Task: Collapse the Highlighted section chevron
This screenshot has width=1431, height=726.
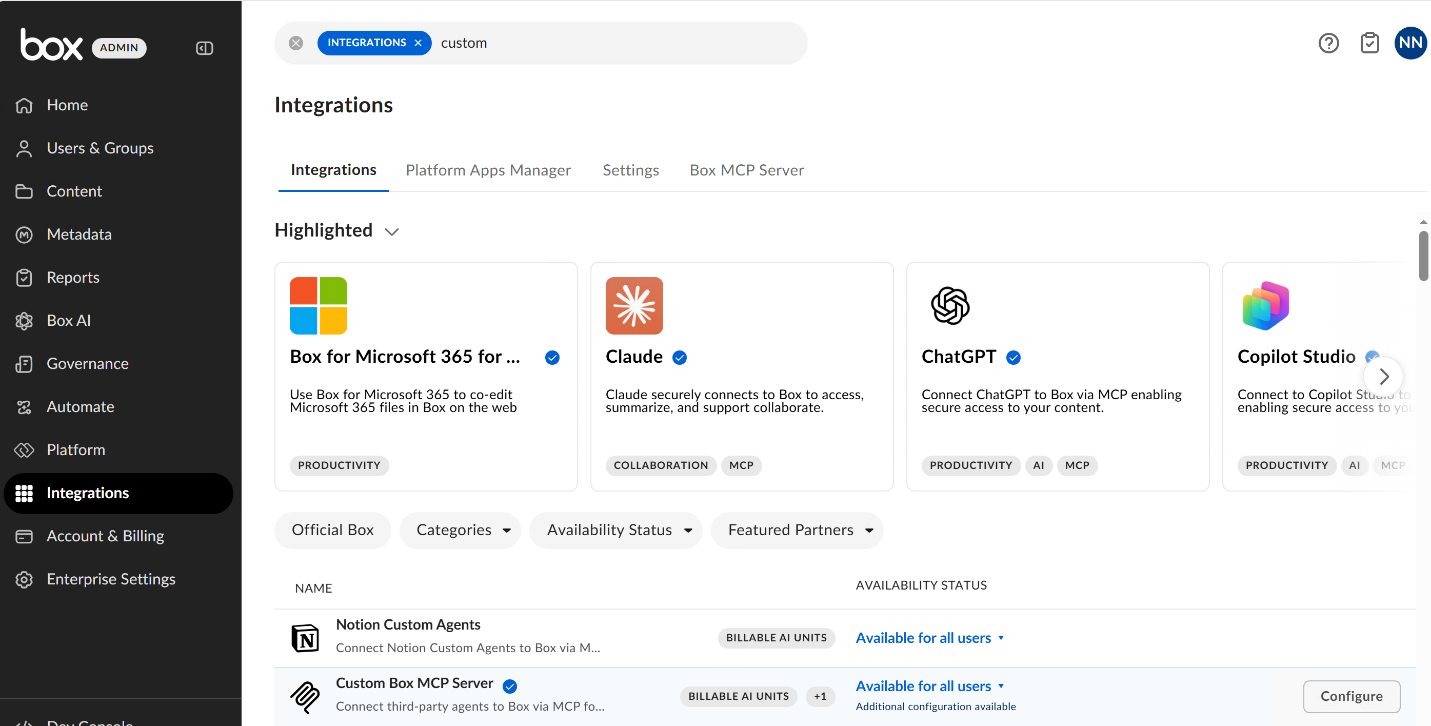Action: (392, 231)
